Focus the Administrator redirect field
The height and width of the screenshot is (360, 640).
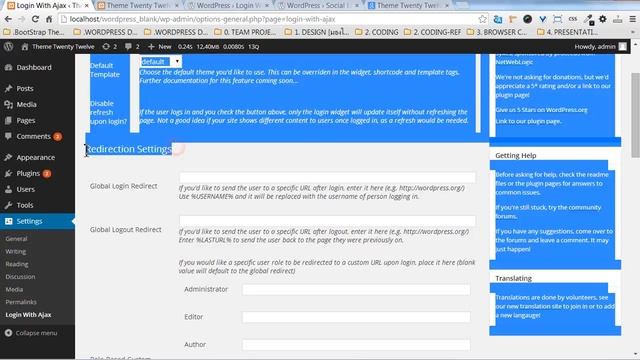[356, 289]
